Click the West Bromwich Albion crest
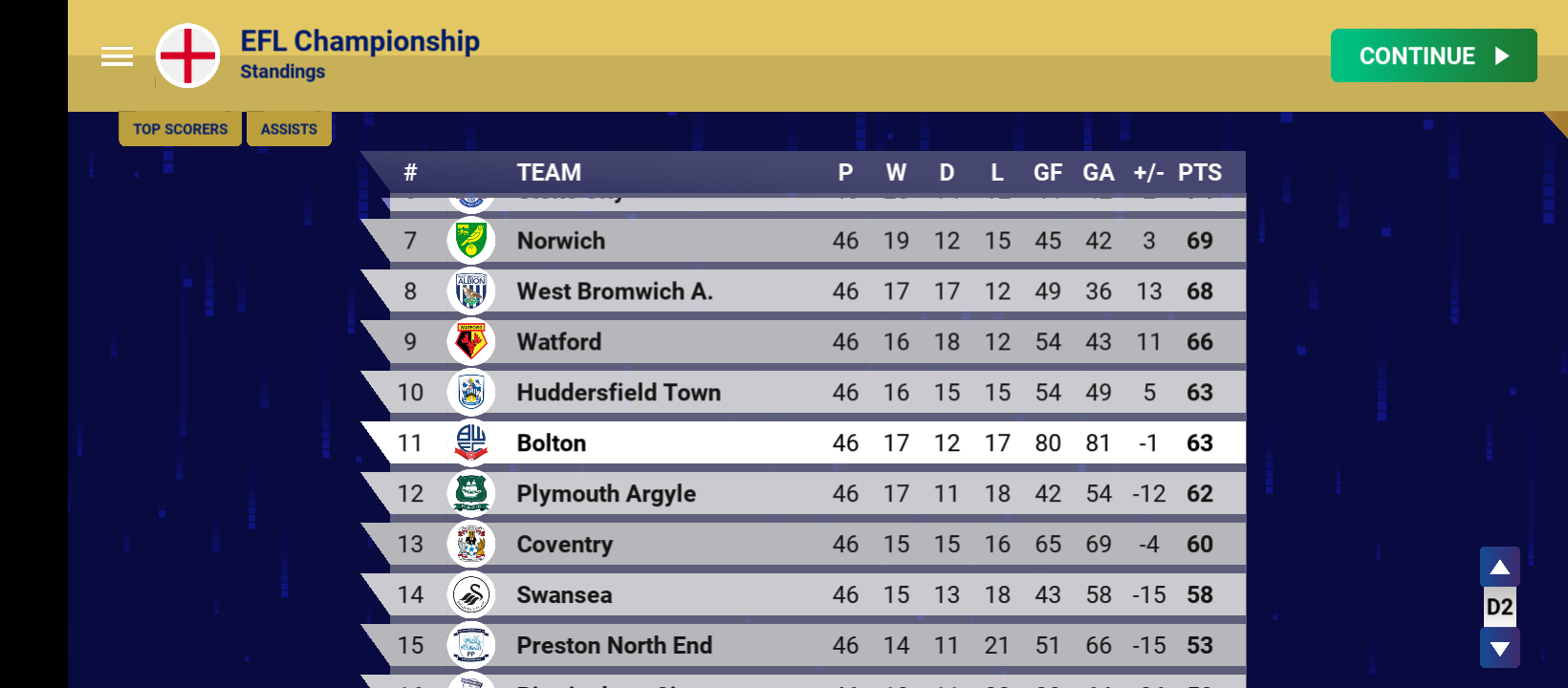 tap(470, 291)
